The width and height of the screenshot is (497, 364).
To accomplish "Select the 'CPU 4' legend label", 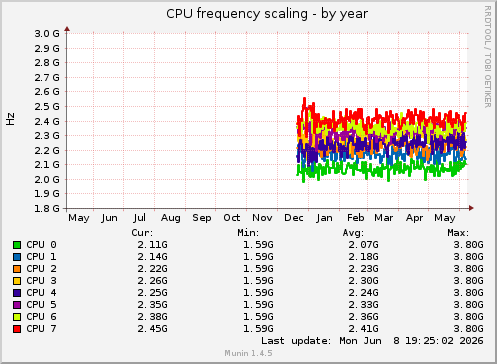I will pos(41,293).
